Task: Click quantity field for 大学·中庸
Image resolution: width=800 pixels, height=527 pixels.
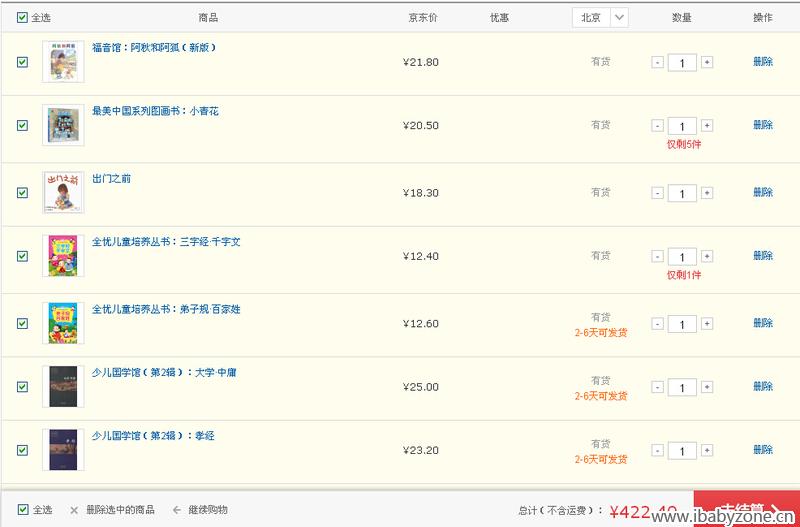Action: pyautogui.click(x=682, y=387)
